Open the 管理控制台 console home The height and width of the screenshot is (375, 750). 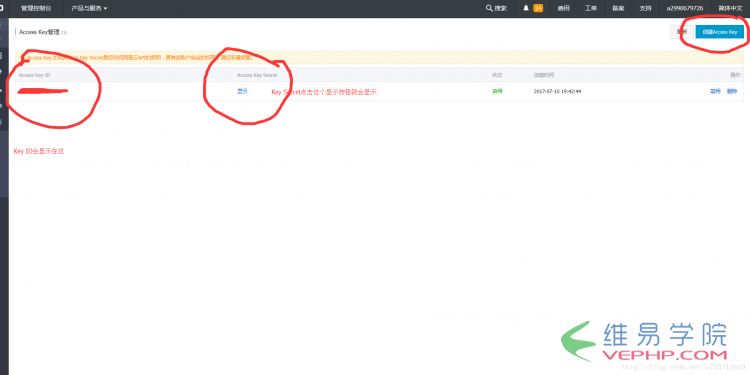click(x=36, y=8)
